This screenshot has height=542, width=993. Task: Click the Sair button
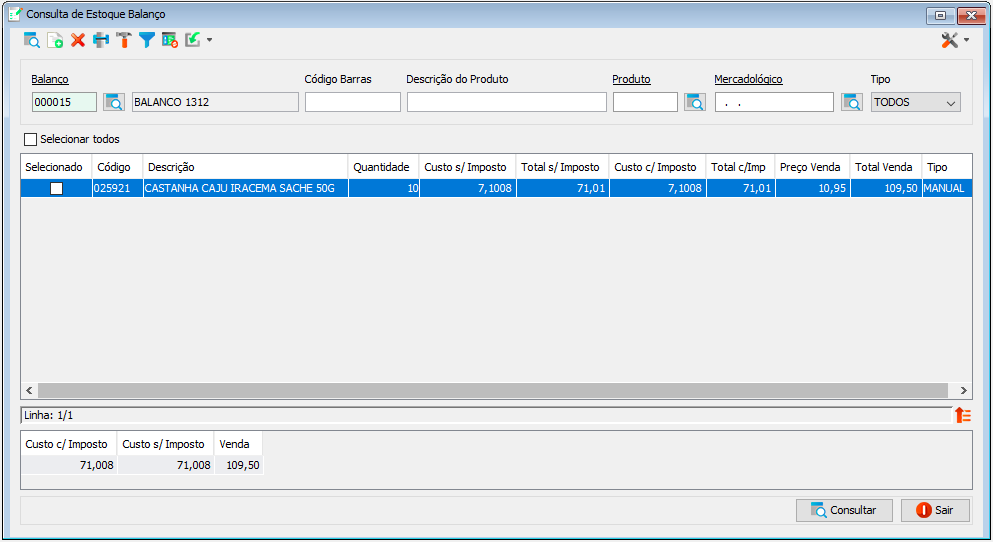tap(935, 510)
